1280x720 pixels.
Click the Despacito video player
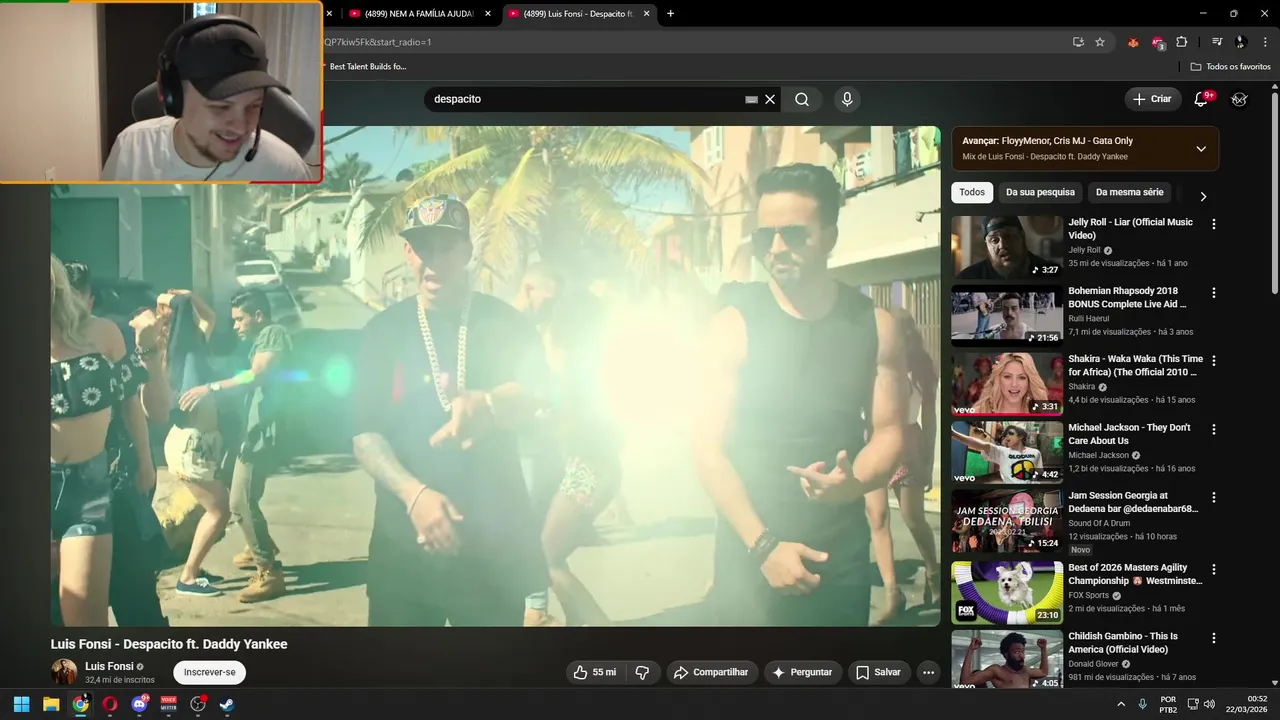tap(495, 376)
